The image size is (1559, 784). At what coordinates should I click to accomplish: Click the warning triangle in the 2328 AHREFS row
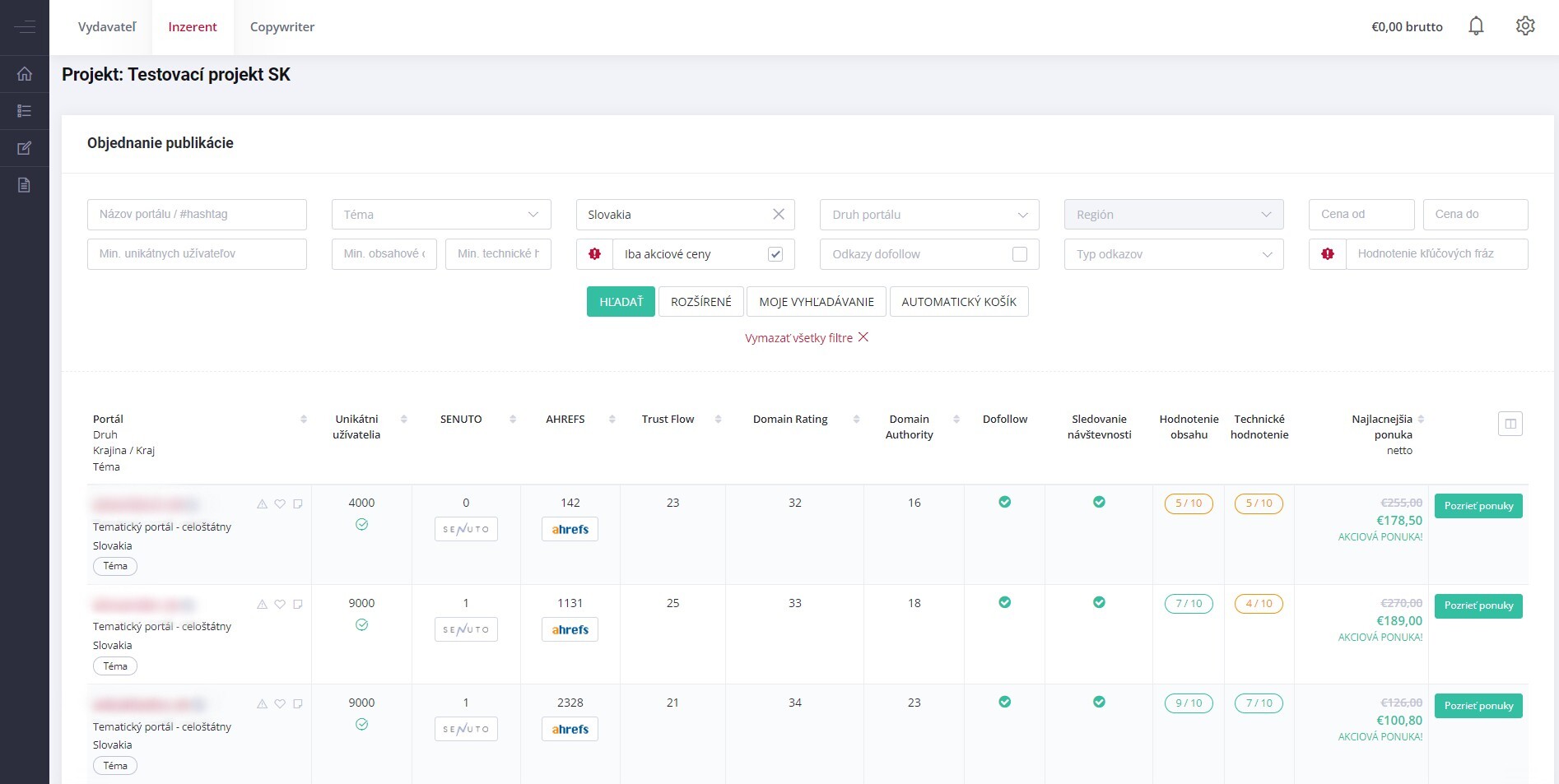pos(262,703)
